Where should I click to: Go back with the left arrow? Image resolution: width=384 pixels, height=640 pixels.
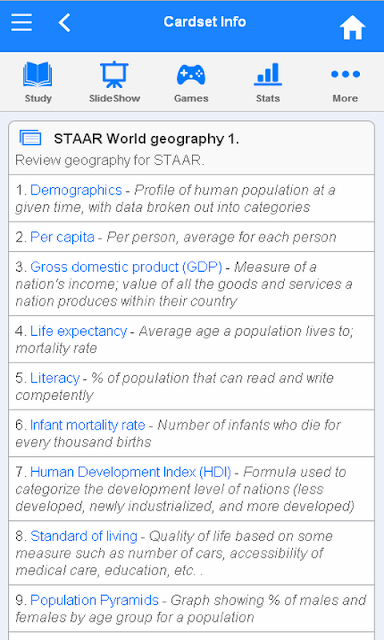[x=64, y=22]
